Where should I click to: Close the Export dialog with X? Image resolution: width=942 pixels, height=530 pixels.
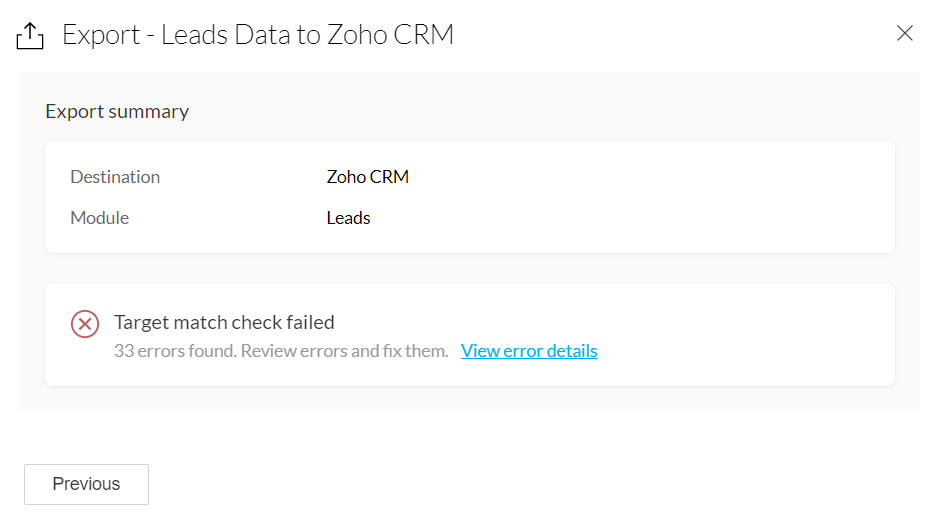[905, 33]
